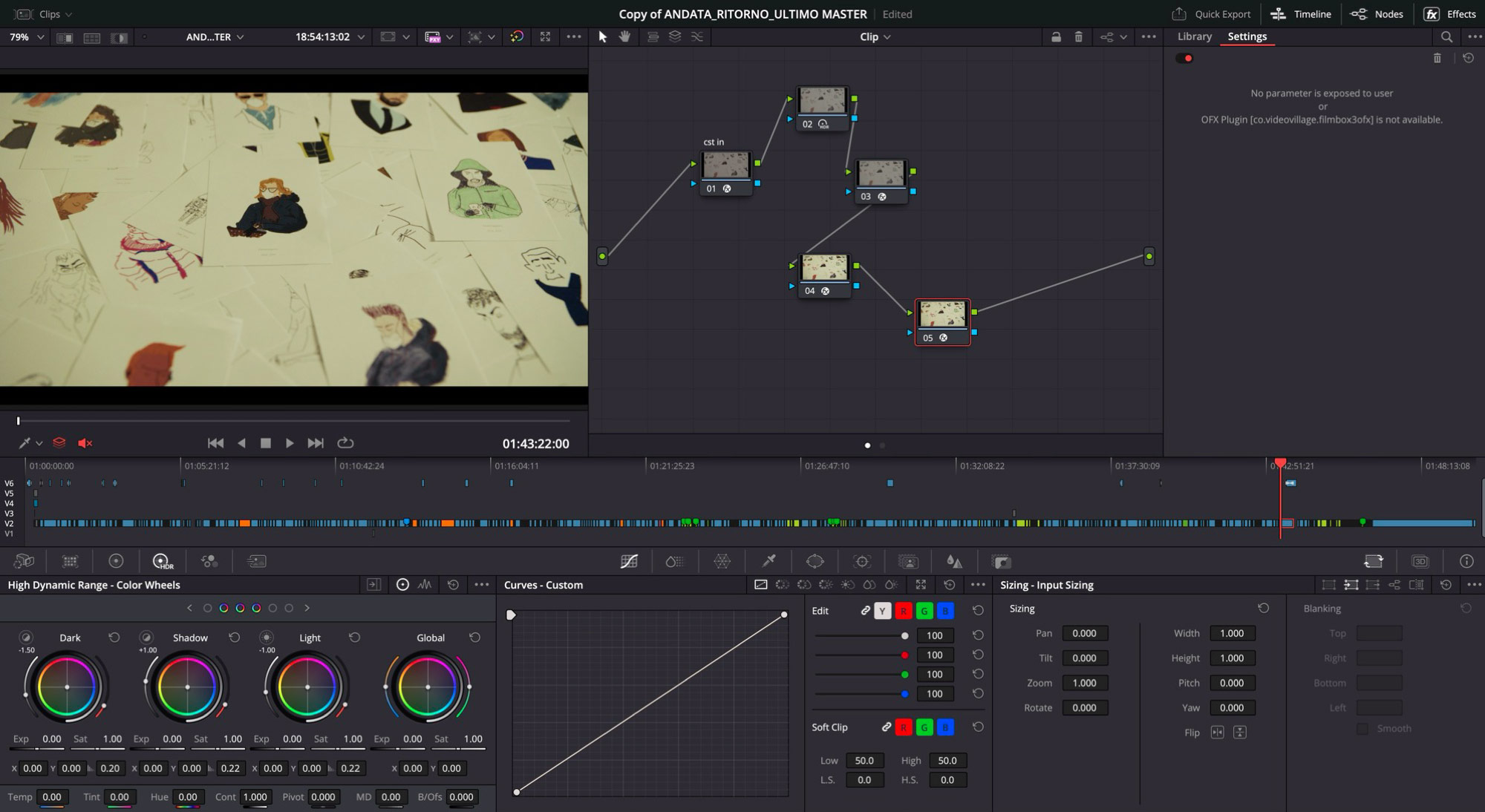Screen dimensions: 1485x812
Task: Open the RGB Mixer palette
Action: click(x=209, y=561)
